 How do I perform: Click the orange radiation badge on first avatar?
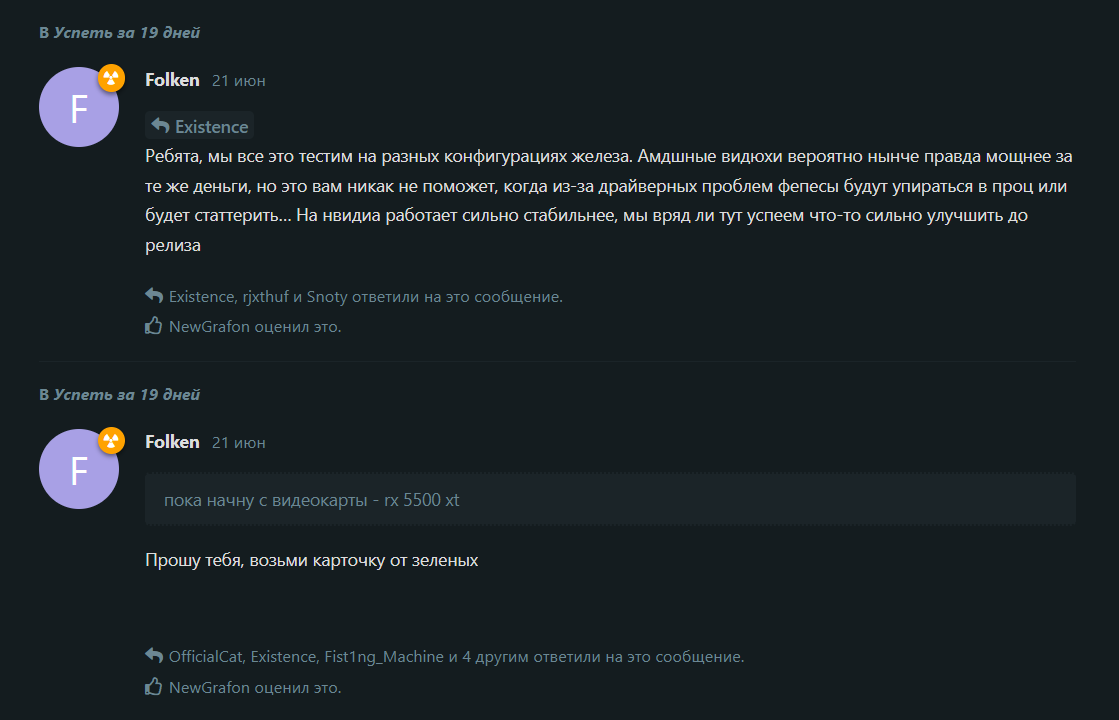111,78
